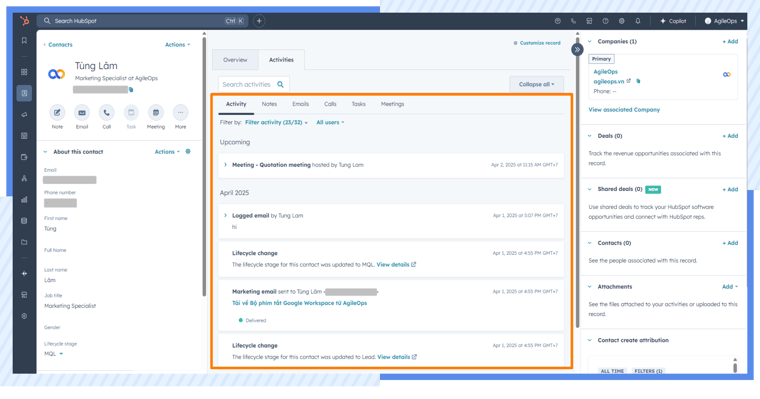Open the Marketing megaphone sidebar icon
Viewport: 760px width, 399px height.
[24, 114]
